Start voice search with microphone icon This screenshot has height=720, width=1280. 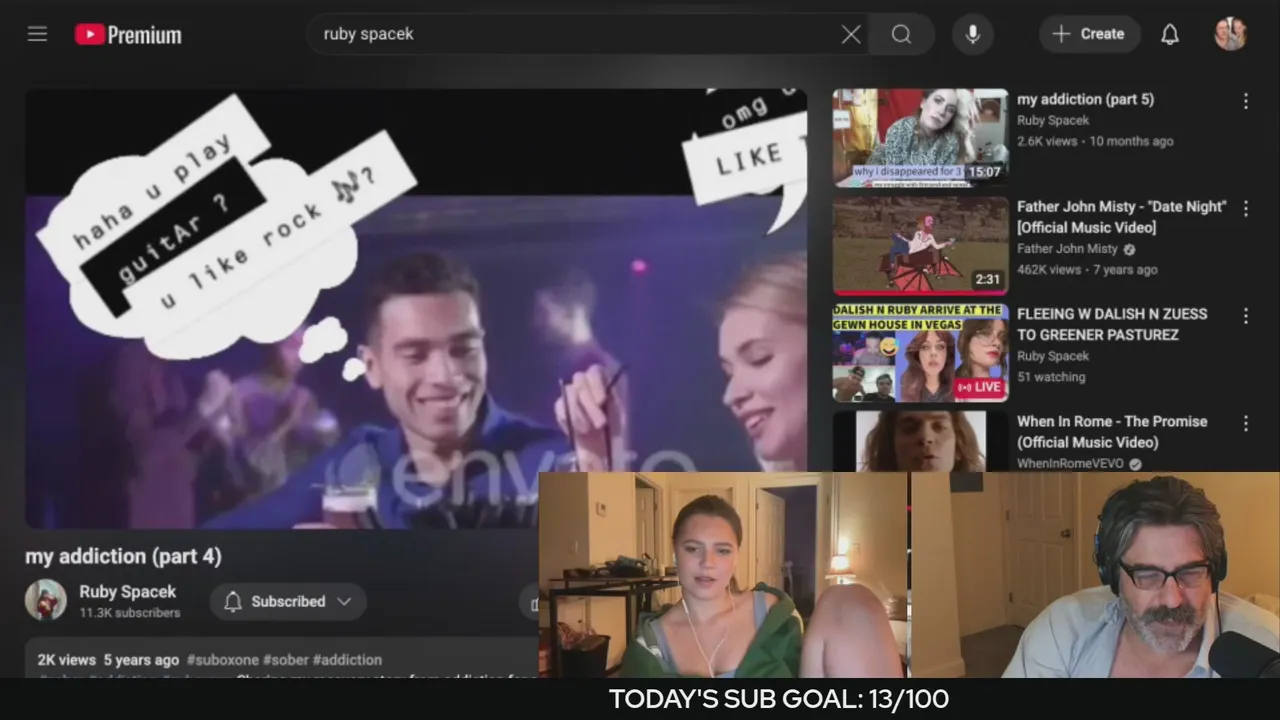972,35
